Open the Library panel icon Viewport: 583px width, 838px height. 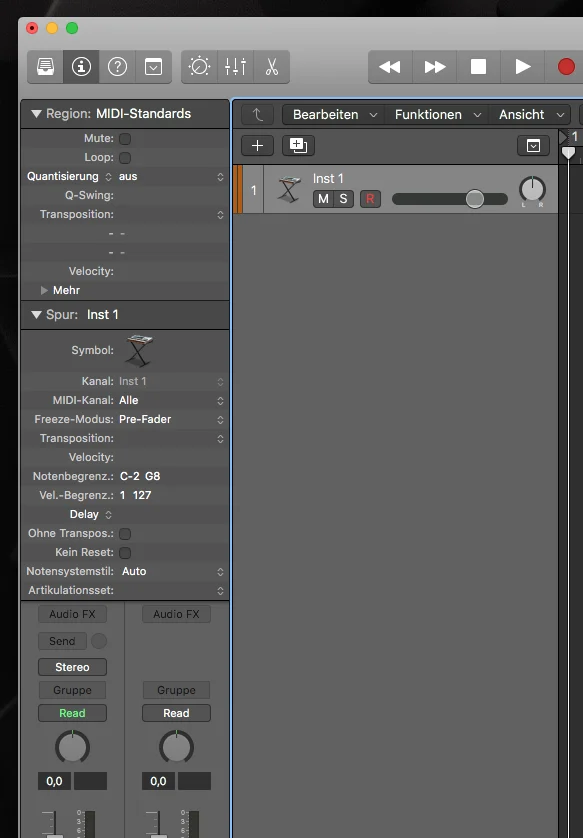45,67
